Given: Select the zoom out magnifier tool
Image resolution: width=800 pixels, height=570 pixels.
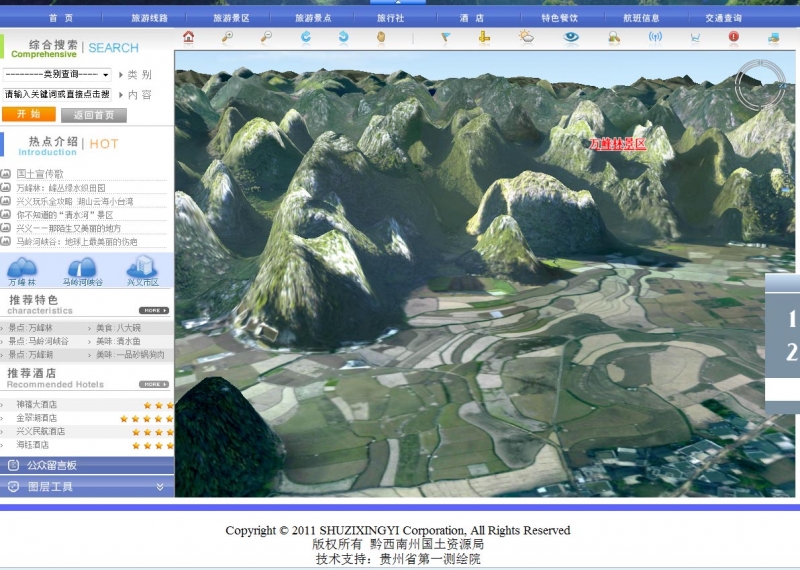Looking at the screenshot, I should point(266,37).
